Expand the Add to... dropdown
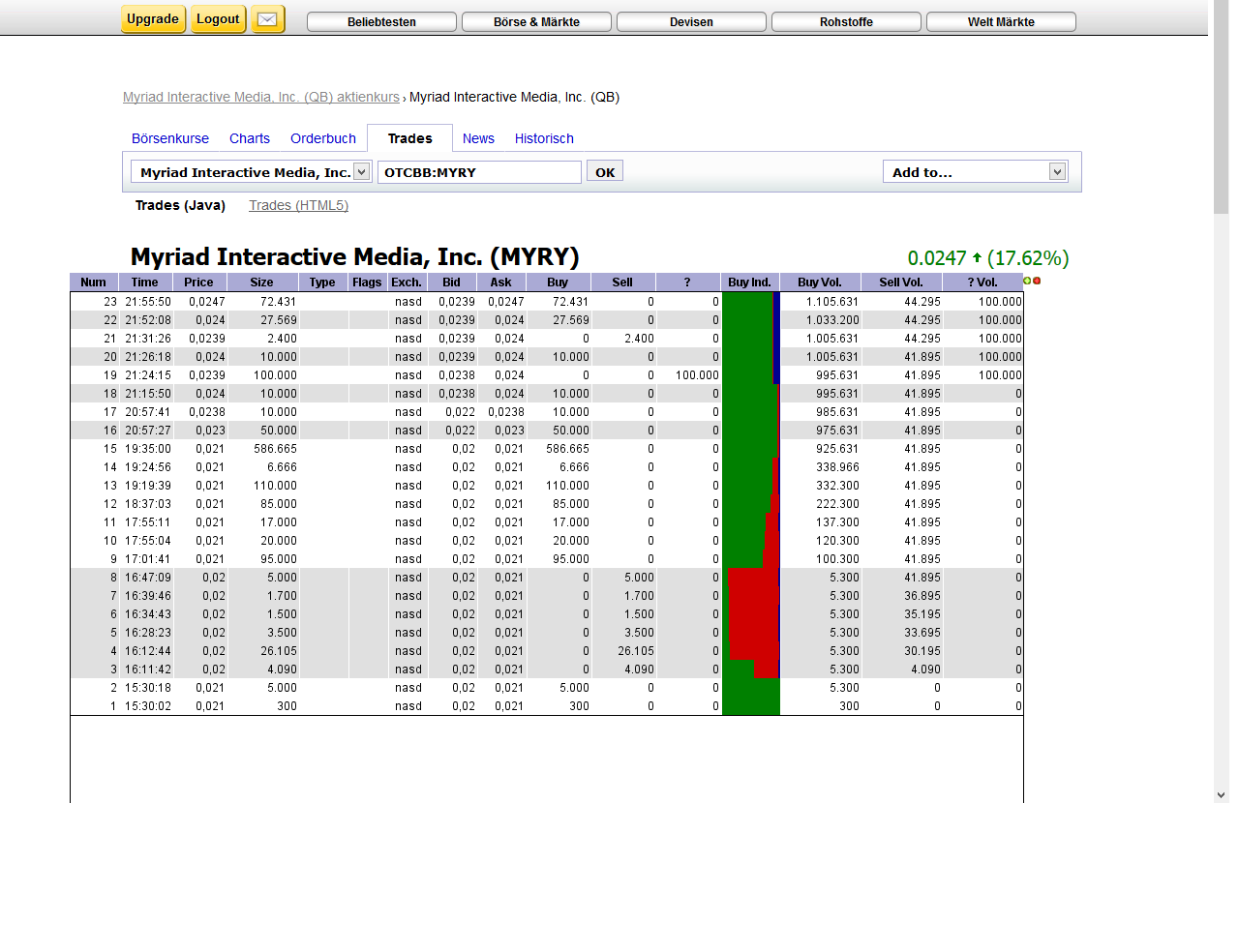 [x=1057, y=171]
